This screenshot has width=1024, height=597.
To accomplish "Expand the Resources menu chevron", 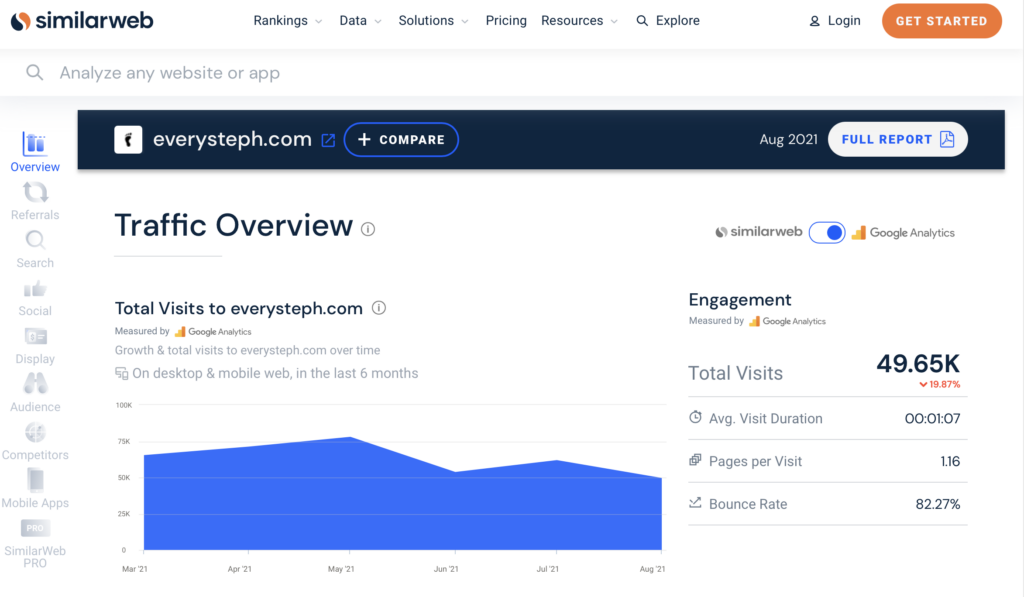I will 614,20.
